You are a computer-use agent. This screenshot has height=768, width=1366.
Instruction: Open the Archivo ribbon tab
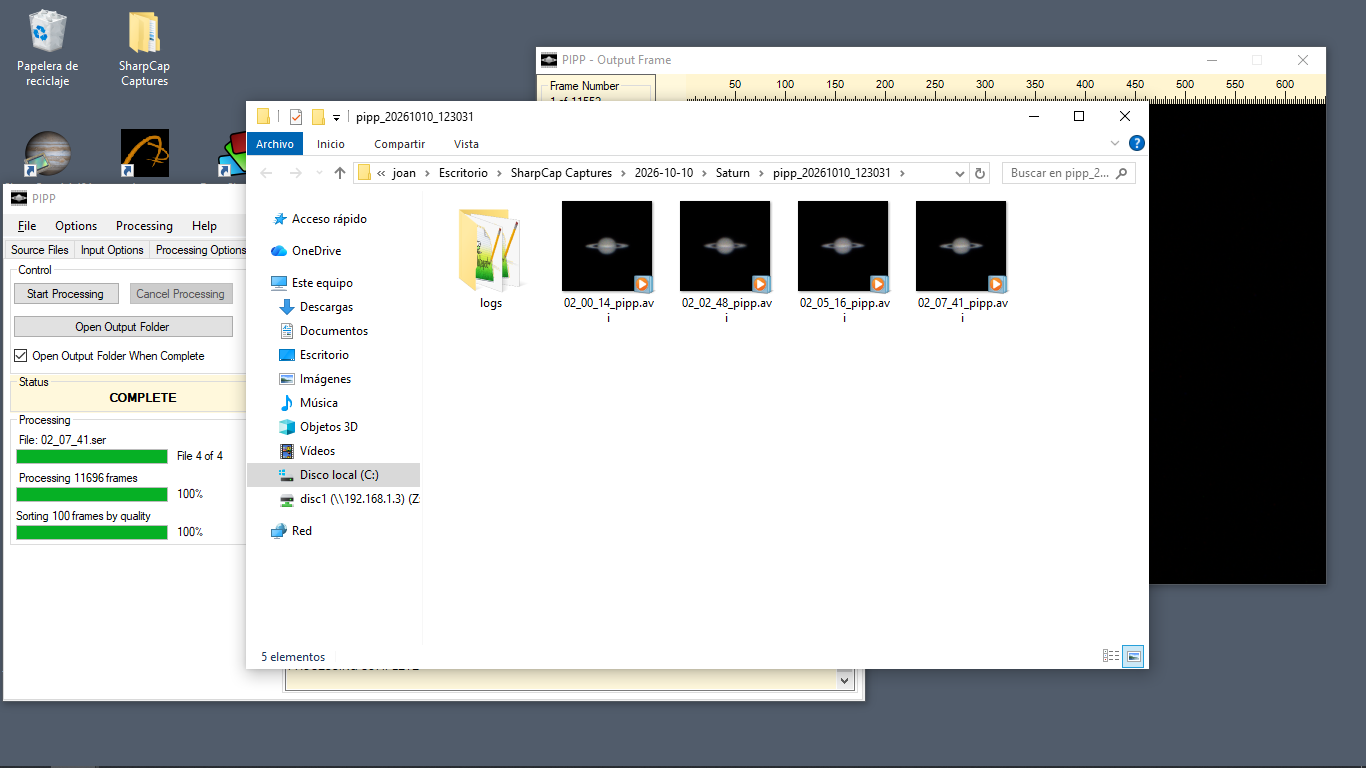click(275, 144)
